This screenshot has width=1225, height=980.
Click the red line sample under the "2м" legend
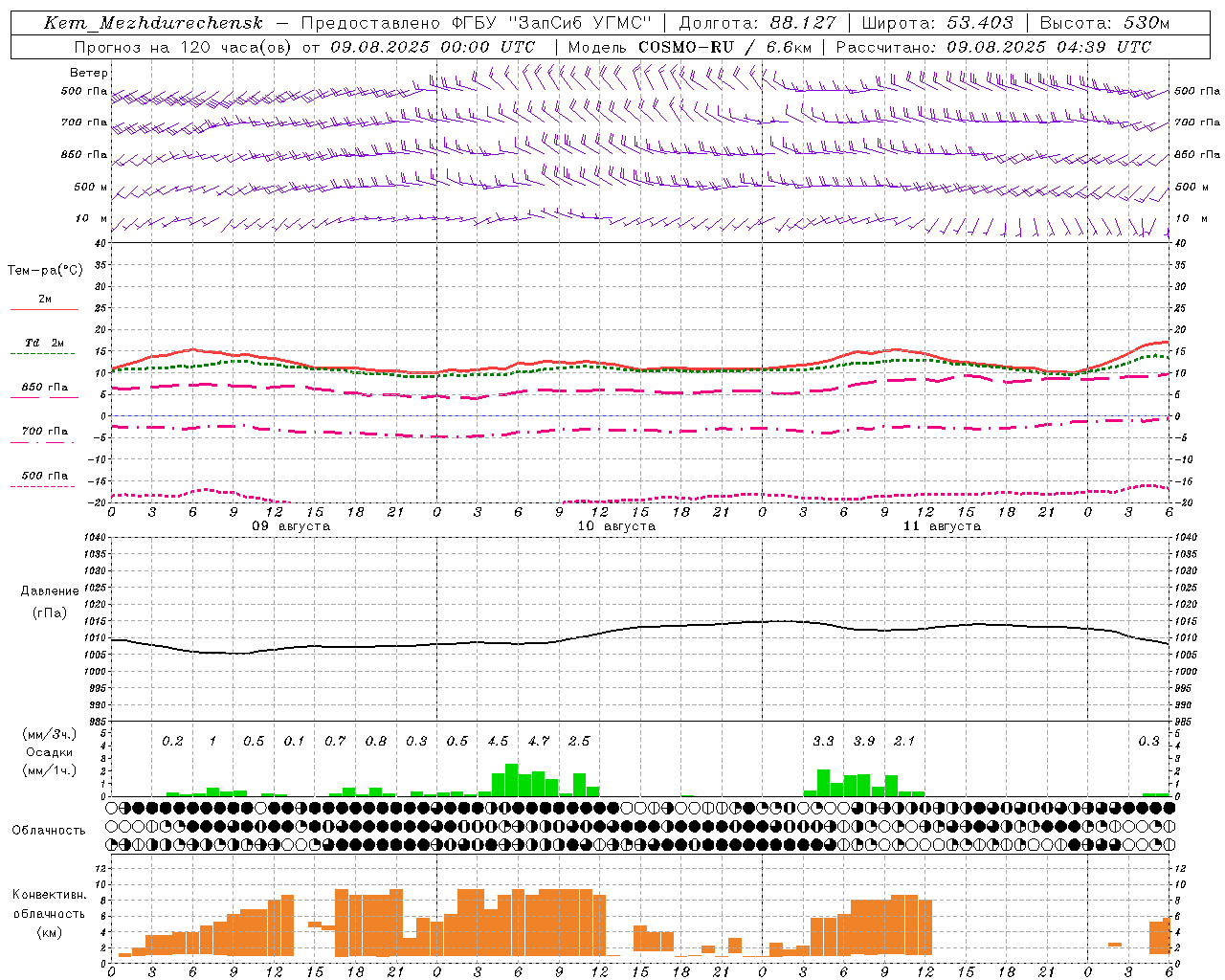44,309
